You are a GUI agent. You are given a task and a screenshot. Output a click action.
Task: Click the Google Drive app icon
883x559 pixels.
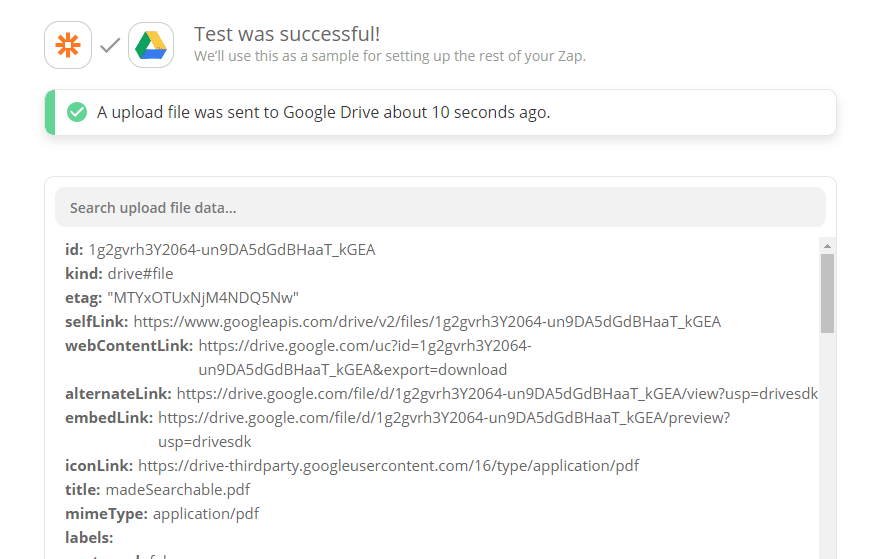tap(151, 45)
